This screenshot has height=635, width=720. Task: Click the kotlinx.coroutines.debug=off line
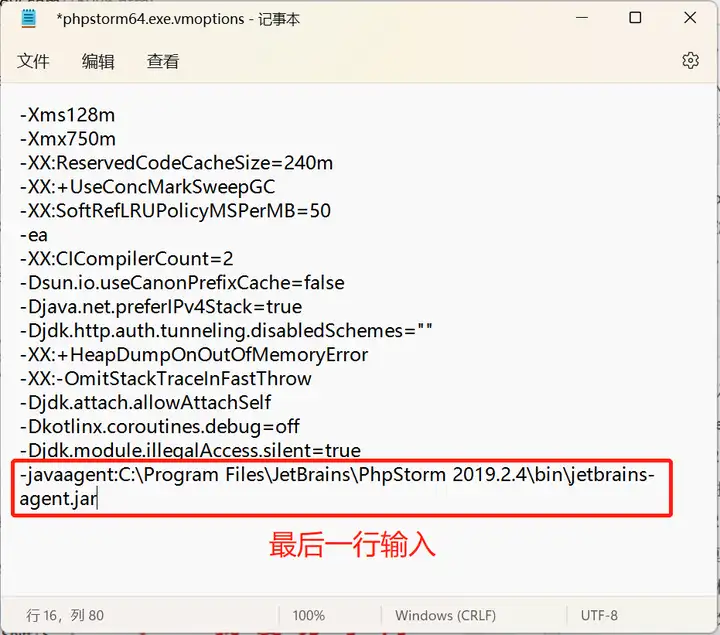tap(160, 427)
